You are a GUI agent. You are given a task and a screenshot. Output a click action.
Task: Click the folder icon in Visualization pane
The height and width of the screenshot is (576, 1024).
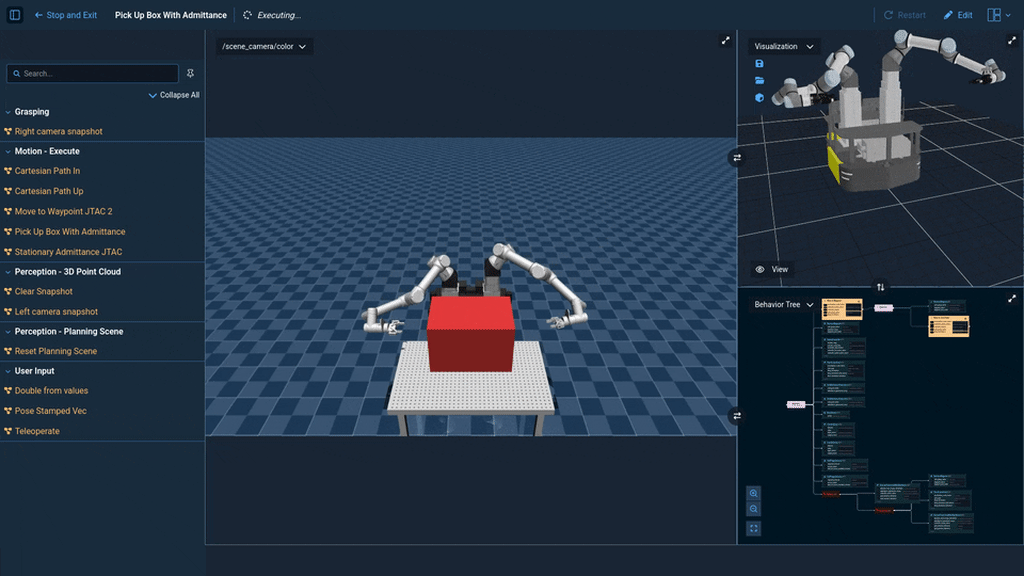(x=759, y=80)
